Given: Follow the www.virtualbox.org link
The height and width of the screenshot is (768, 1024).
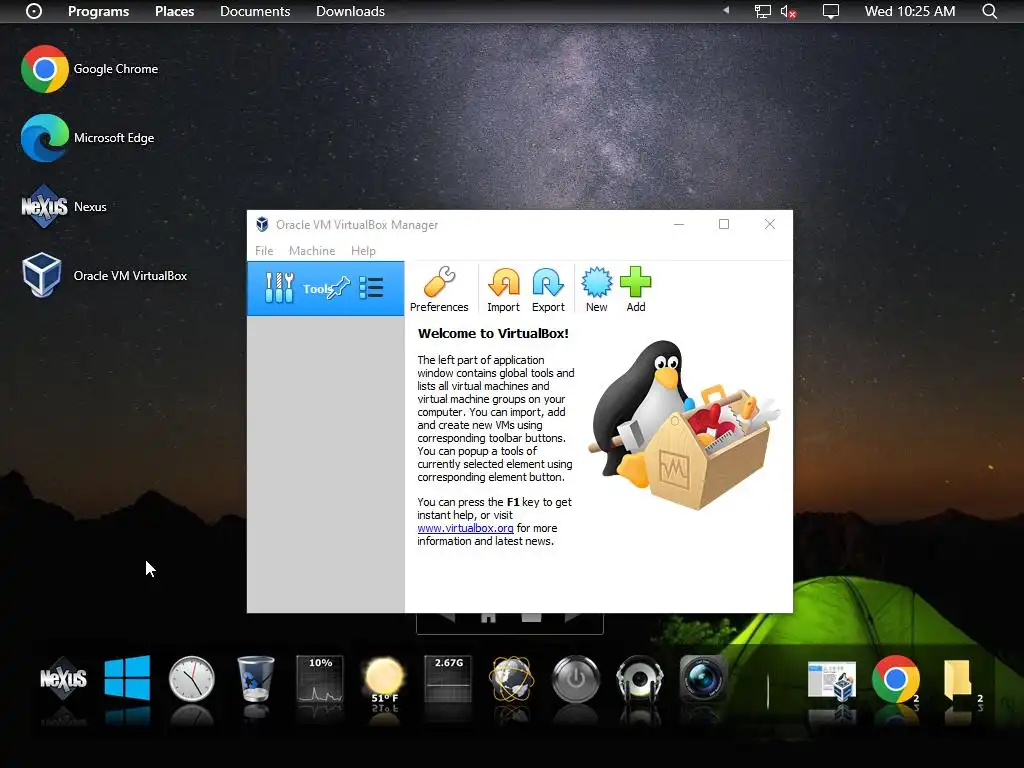Looking at the screenshot, I should (x=465, y=528).
